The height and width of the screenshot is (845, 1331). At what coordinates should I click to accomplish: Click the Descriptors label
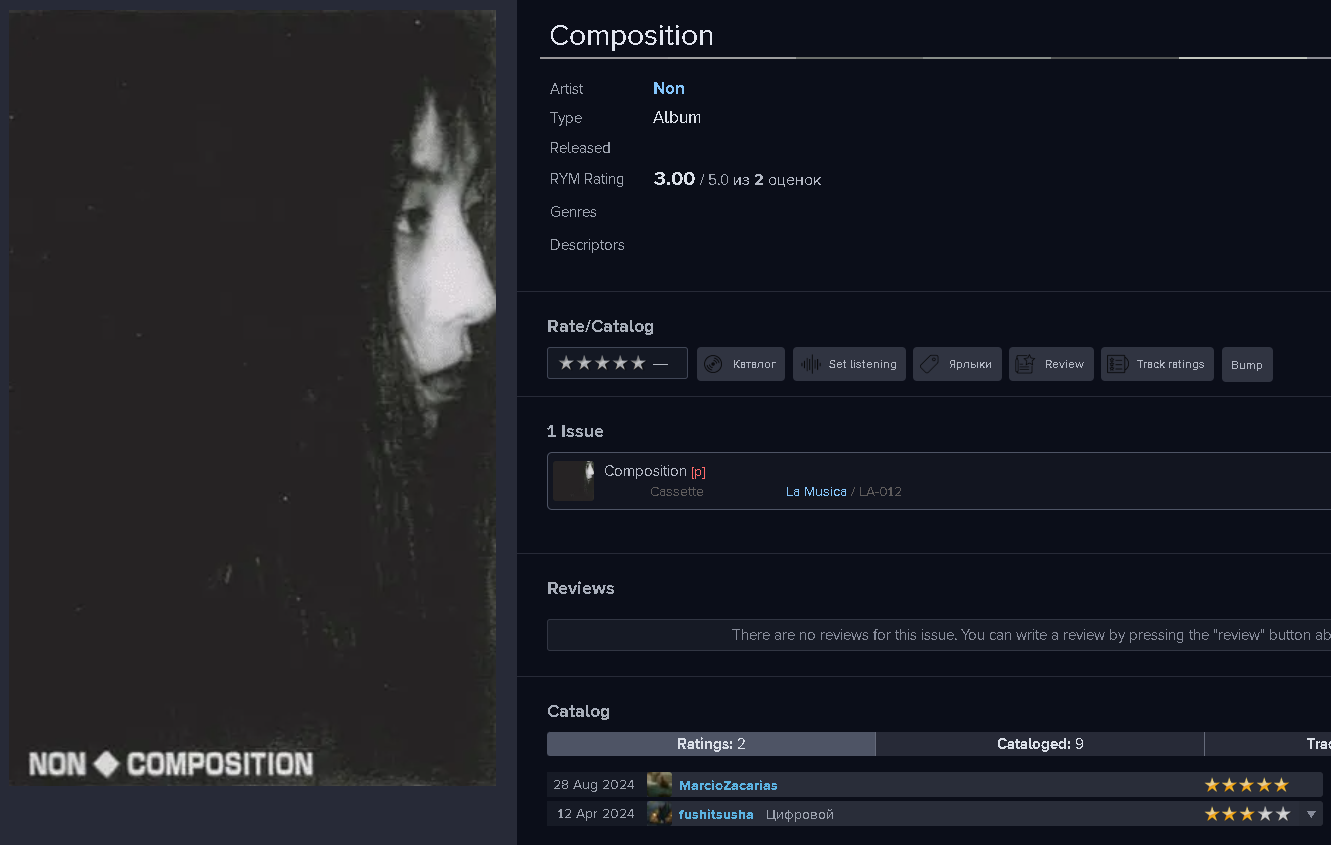(x=587, y=245)
